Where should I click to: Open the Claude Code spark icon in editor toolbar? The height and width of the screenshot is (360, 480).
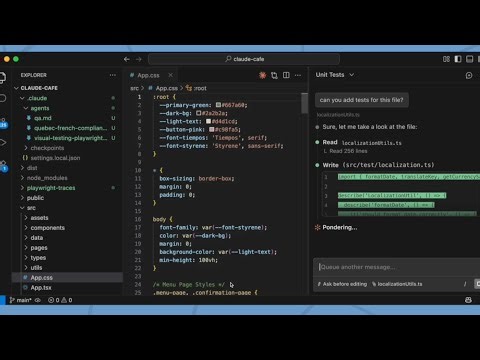[x=262, y=75]
